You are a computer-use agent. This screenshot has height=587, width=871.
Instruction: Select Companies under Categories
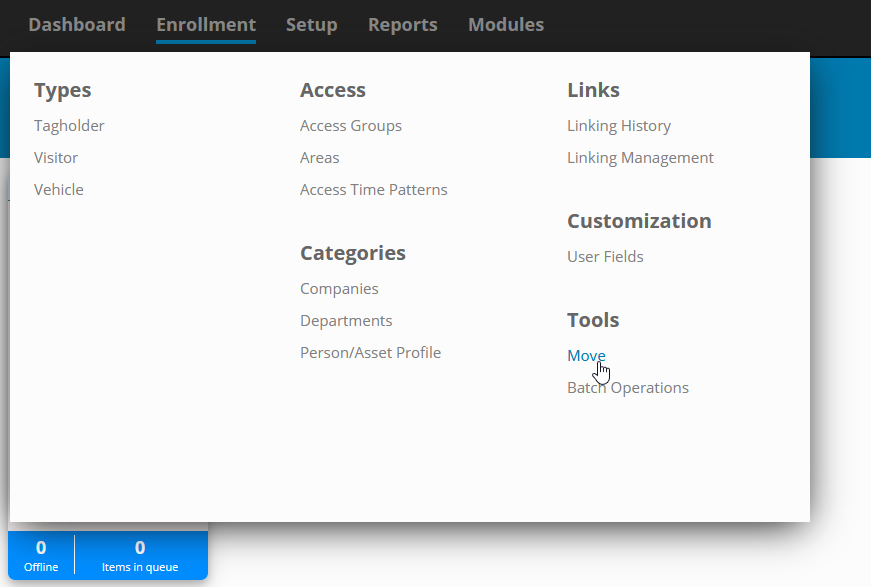point(339,289)
